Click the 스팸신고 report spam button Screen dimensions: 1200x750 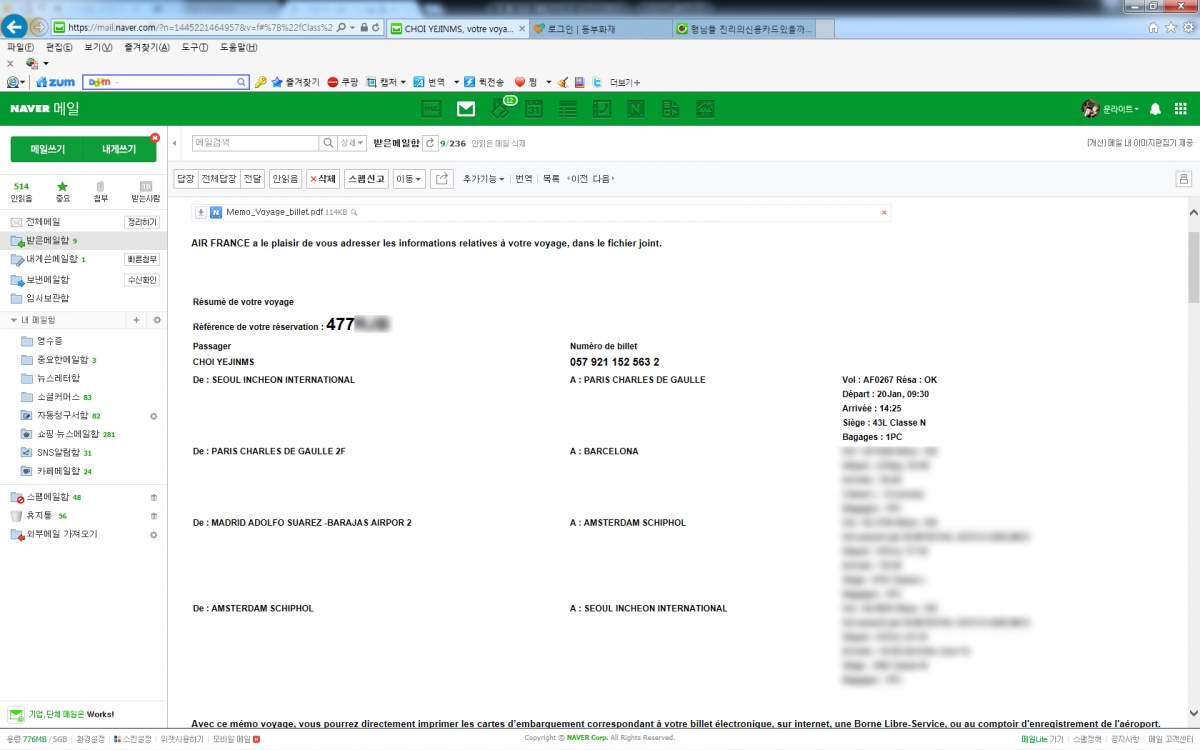[x=366, y=179]
